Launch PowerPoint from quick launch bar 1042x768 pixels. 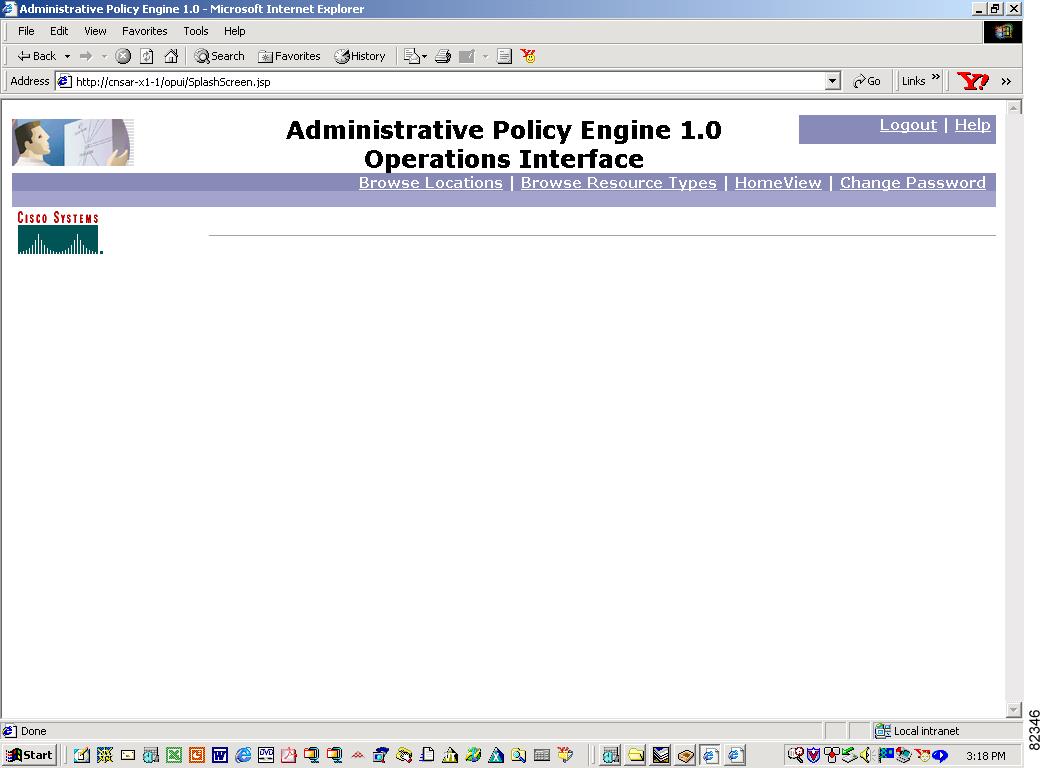[197, 755]
